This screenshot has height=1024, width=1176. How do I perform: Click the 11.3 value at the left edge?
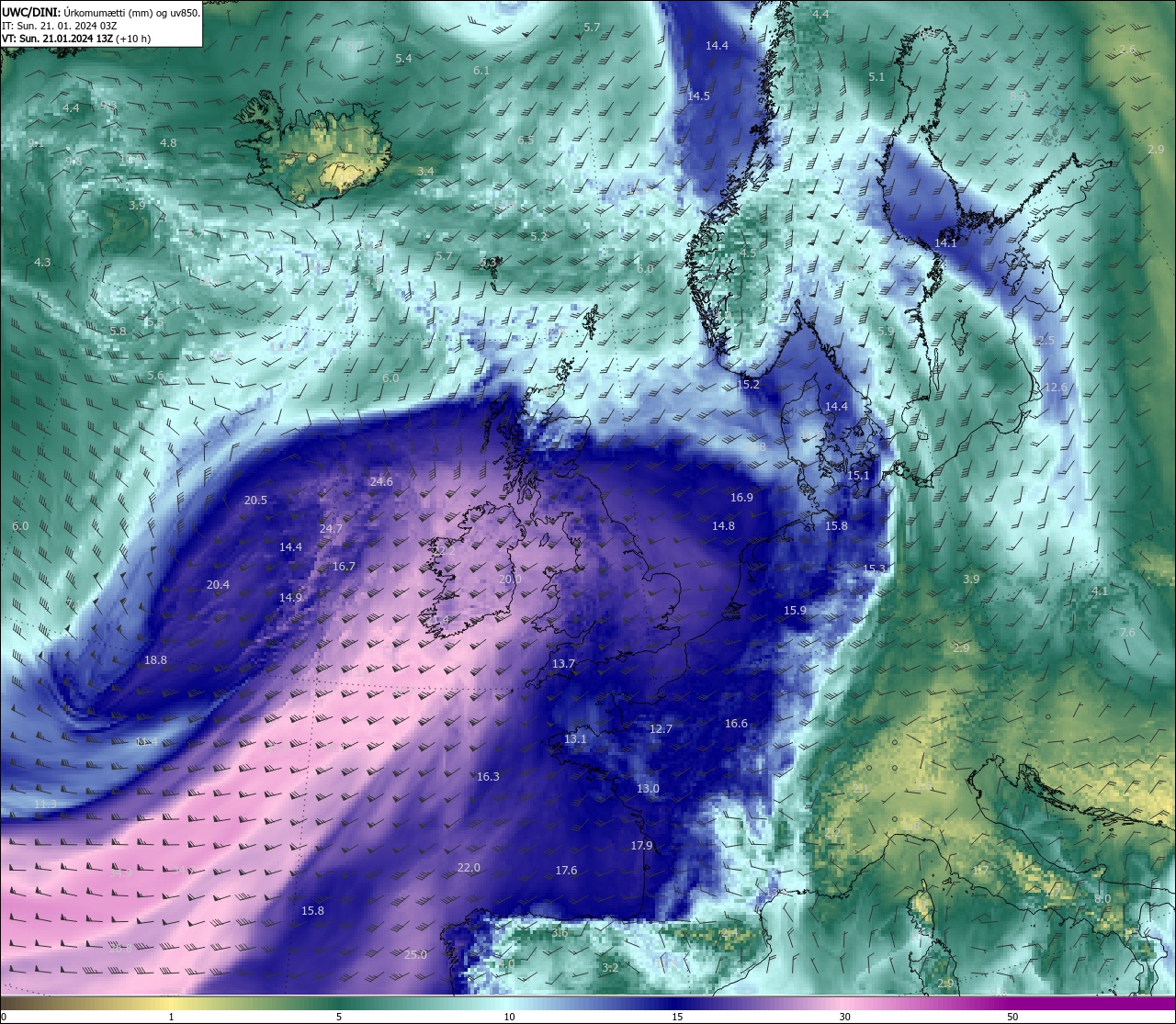pyautogui.click(x=45, y=805)
